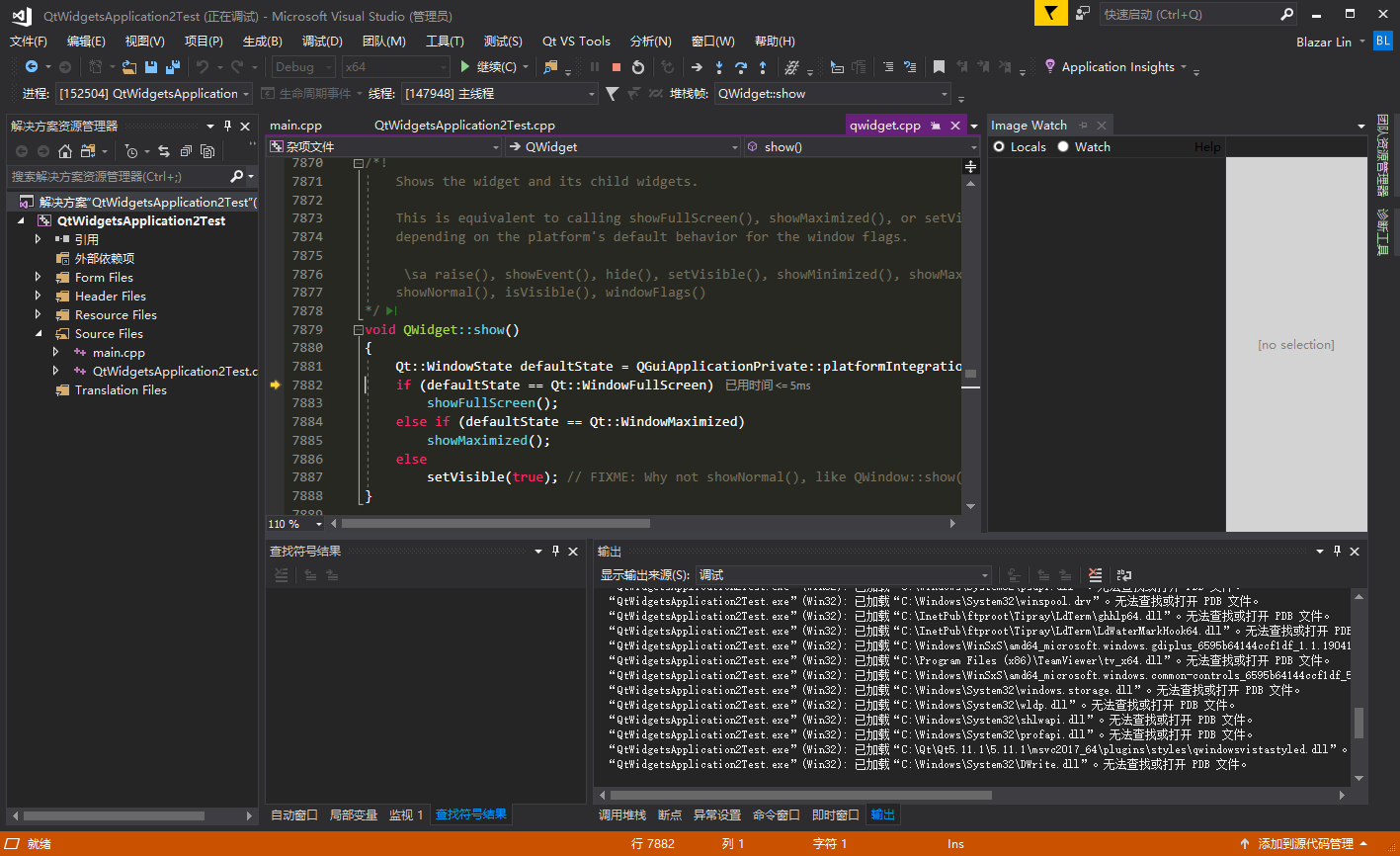The height and width of the screenshot is (856, 1400).
Task: Open the 调试(D) menu
Action: click(322, 41)
